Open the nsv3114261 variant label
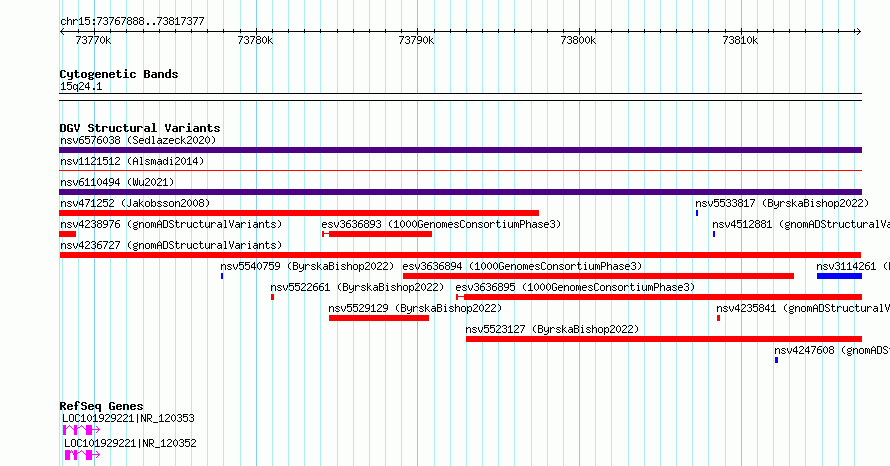 (x=853, y=266)
